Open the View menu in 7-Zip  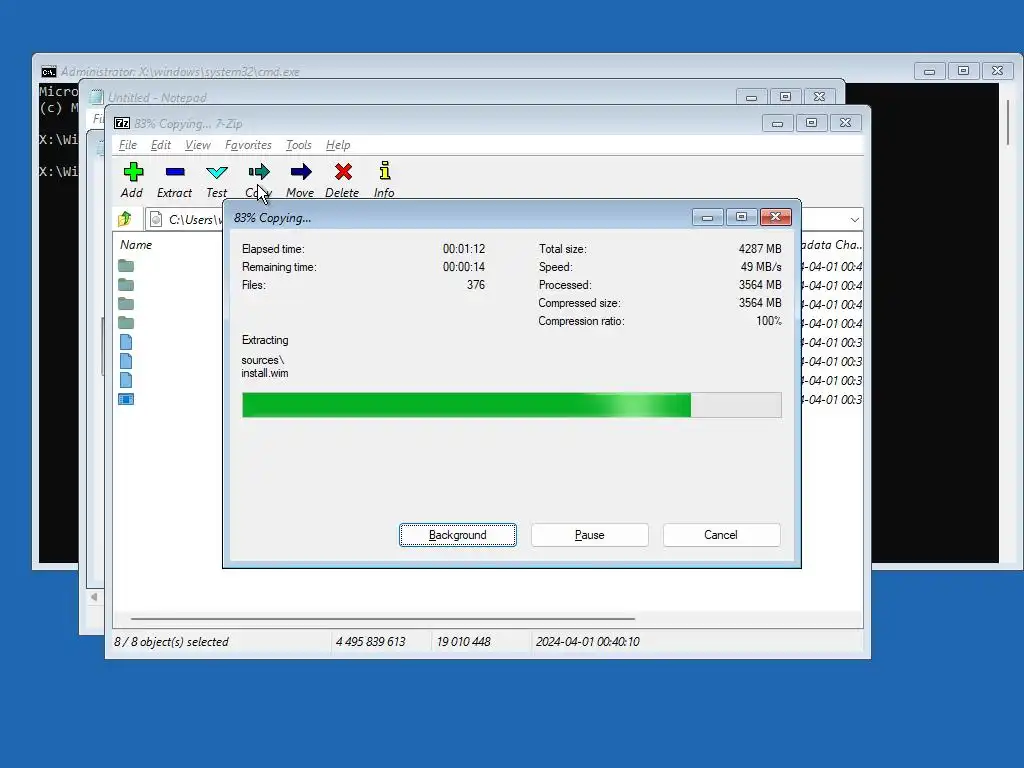pyautogui.click(x=198, y=145)
